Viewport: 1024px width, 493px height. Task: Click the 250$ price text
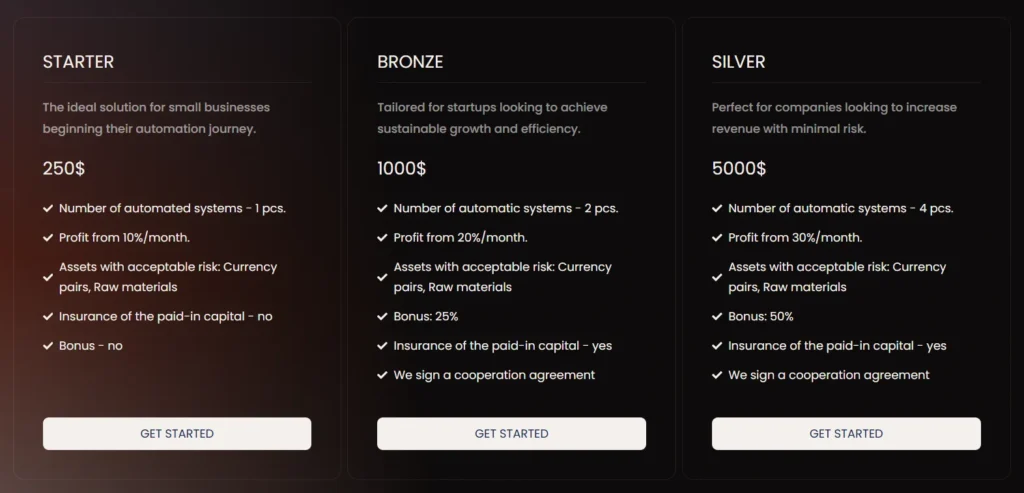(64, 168)
